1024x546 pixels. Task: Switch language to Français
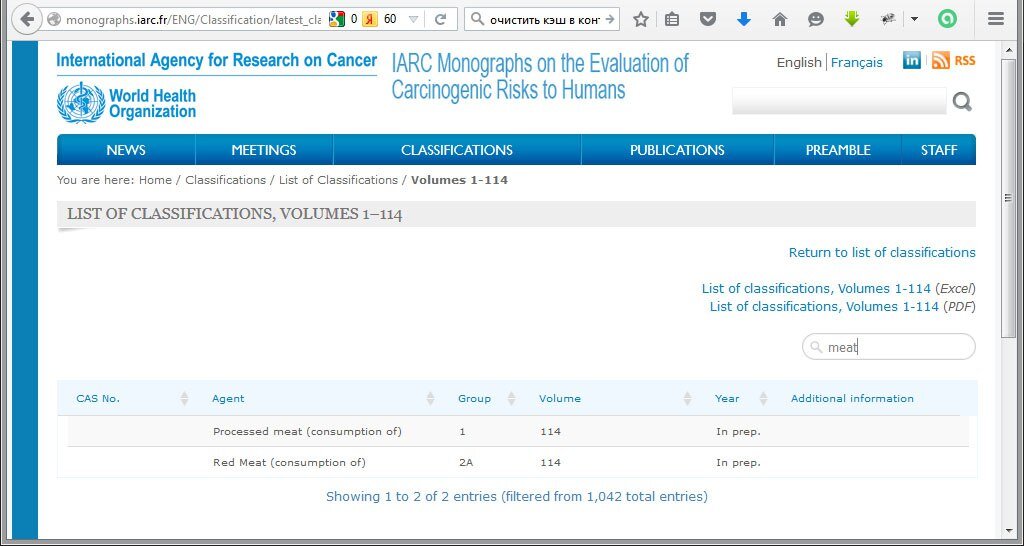[x=856, y=63]
